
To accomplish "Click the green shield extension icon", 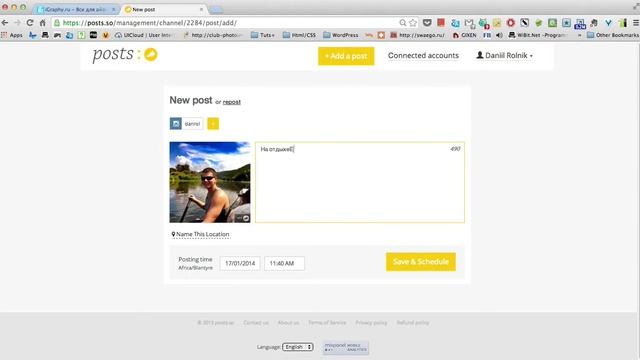I will (x=538, y=23).
